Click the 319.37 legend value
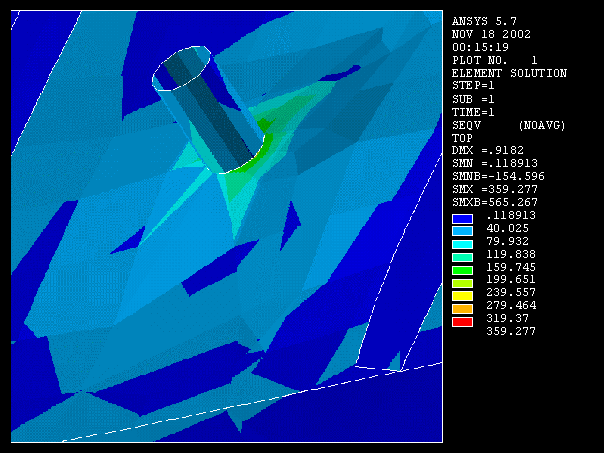This screenshot has height=453, width=604. pyautogui.click(x=507, y=319)
